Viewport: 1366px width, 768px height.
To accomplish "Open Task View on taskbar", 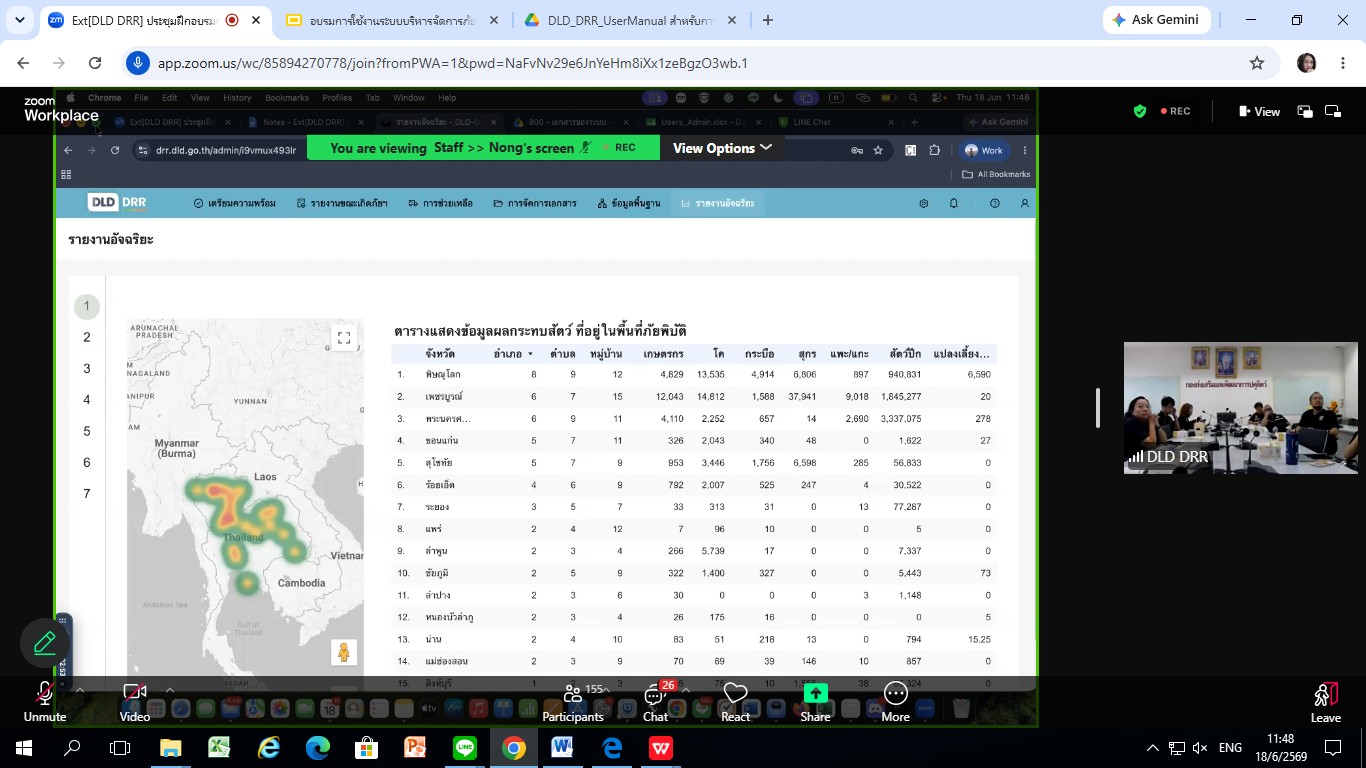I will [x=120, y=747].
